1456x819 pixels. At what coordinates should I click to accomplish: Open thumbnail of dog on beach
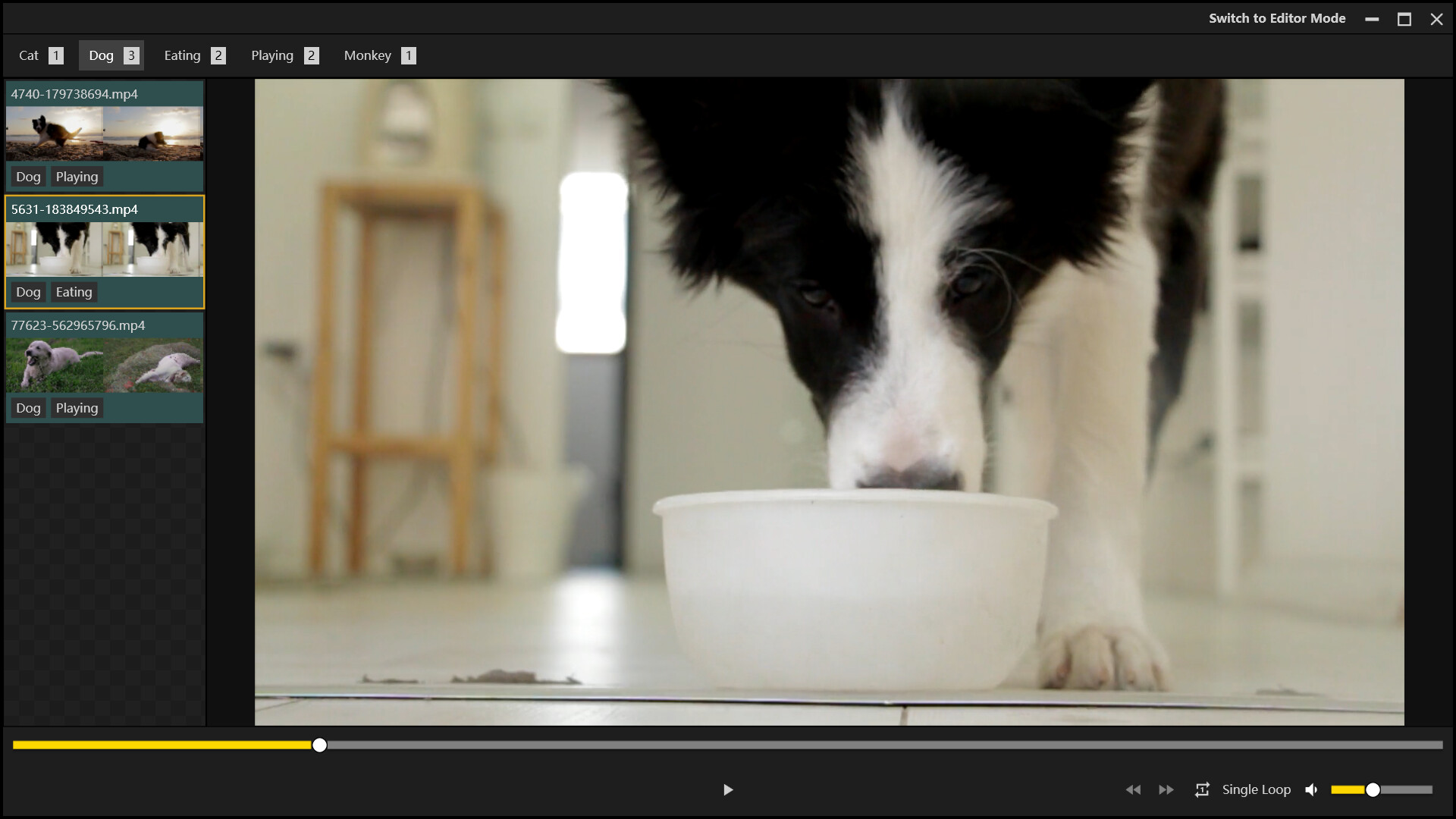(x=105, y=133)
